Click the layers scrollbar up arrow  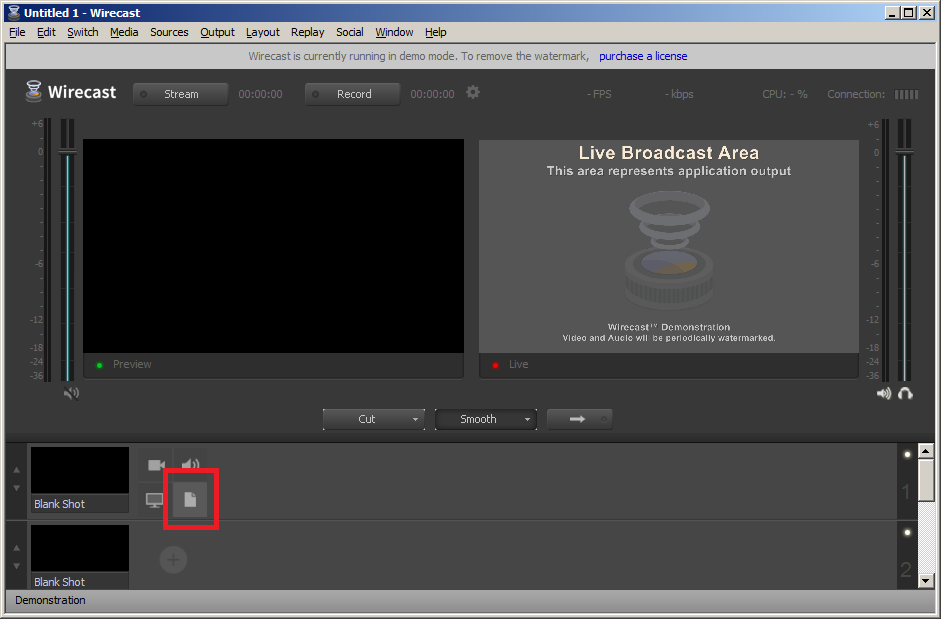click(926, 451)
